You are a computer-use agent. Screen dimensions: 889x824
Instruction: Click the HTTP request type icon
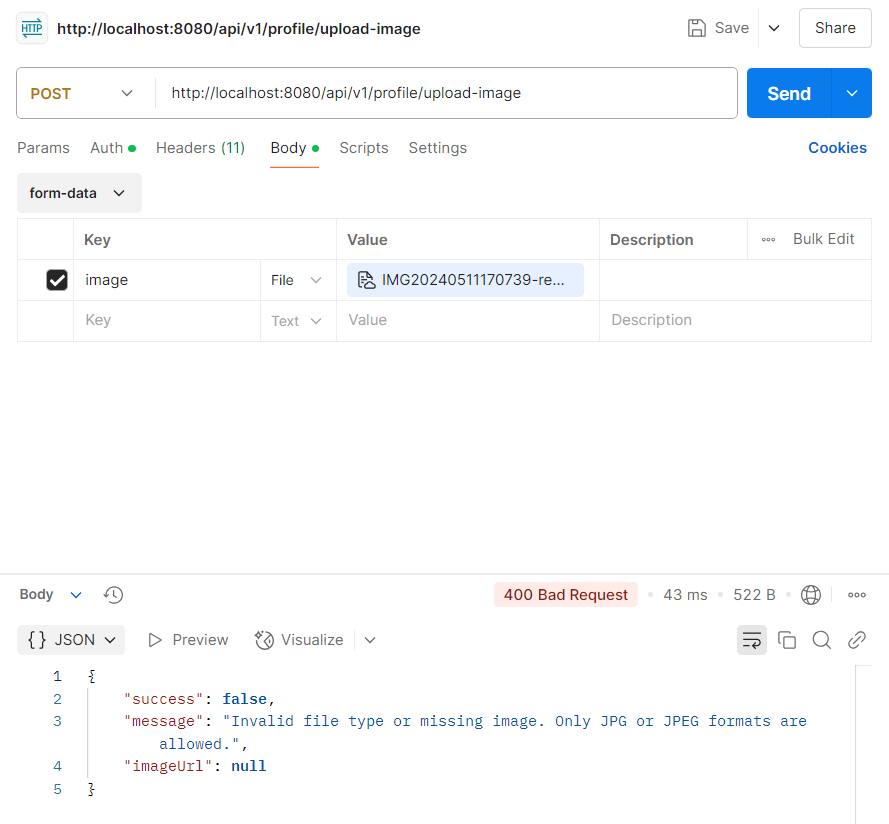(32, 28)
